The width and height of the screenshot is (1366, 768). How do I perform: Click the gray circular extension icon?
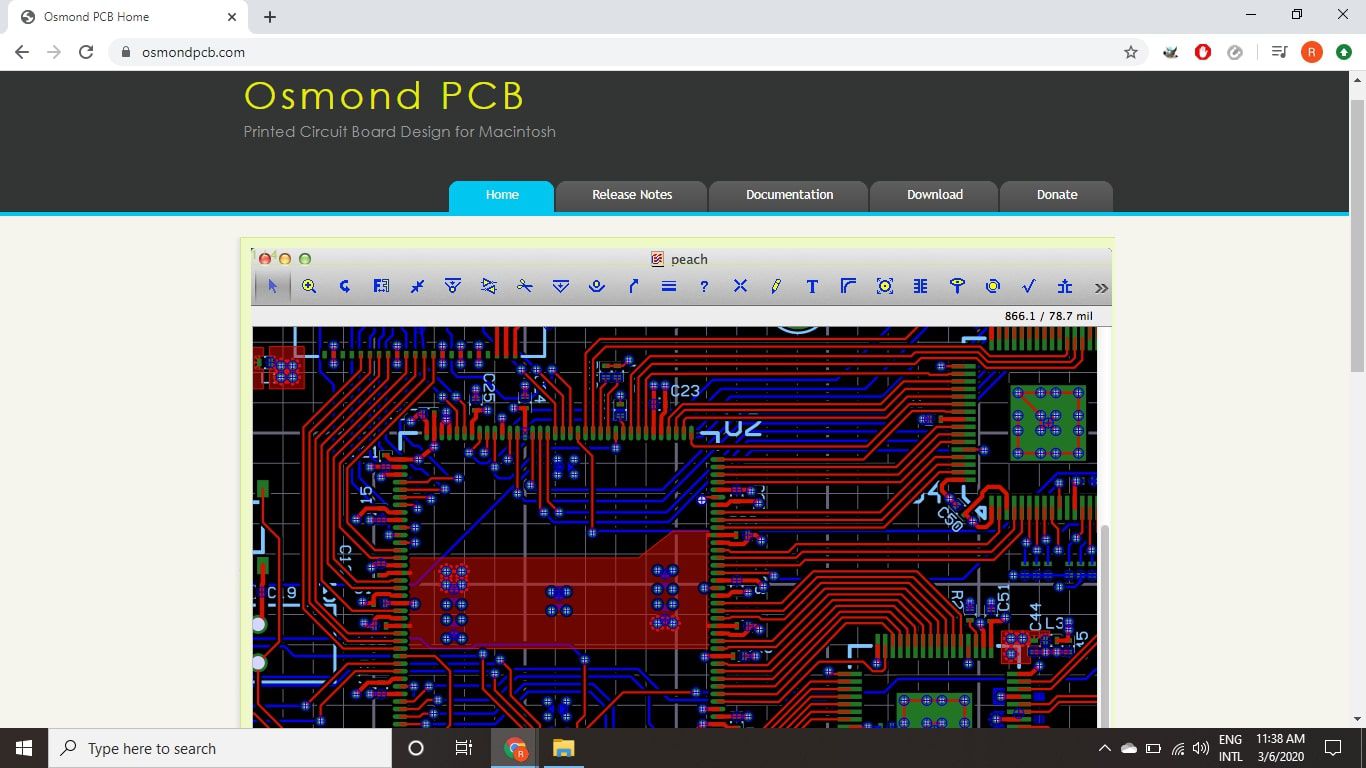click(x=1235, y=52)
